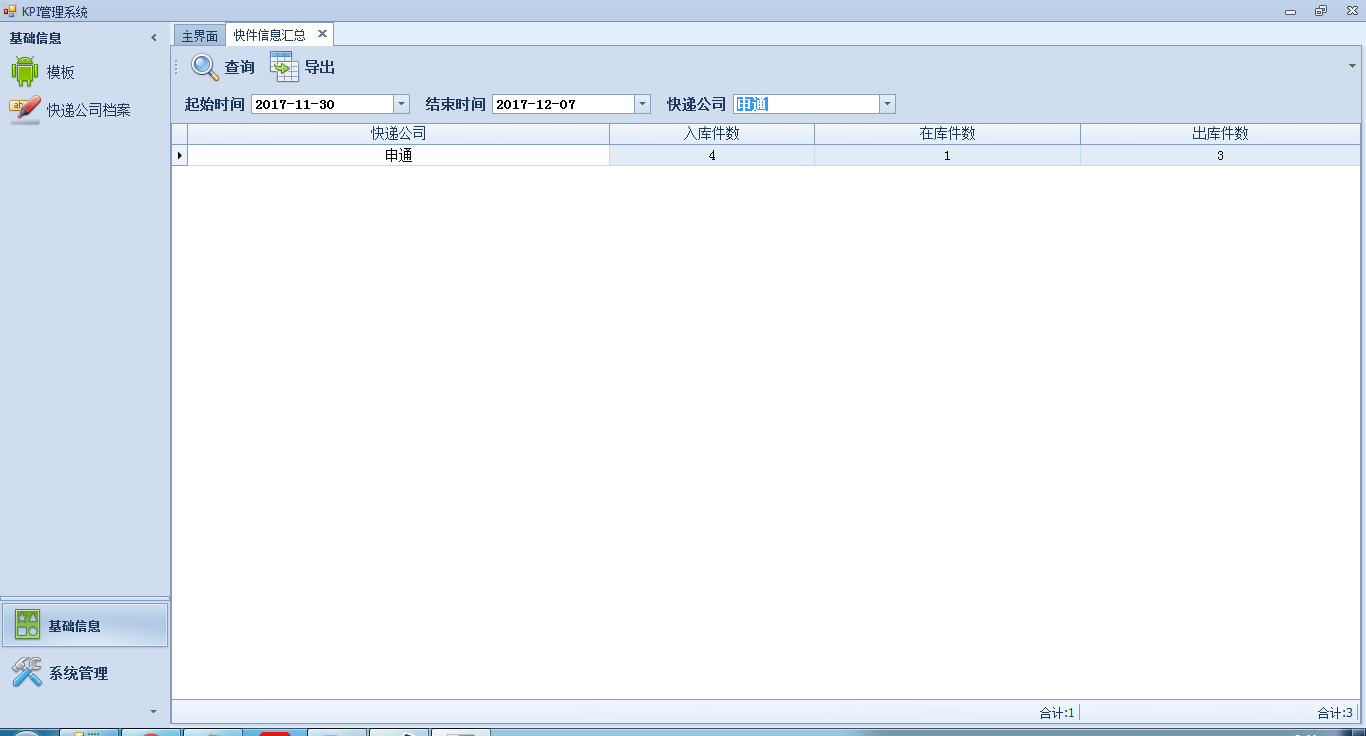The image size is (1366, 736).
Task: Collapse the 基础信息 sidebar with the arrow
Action: (154, 38)
